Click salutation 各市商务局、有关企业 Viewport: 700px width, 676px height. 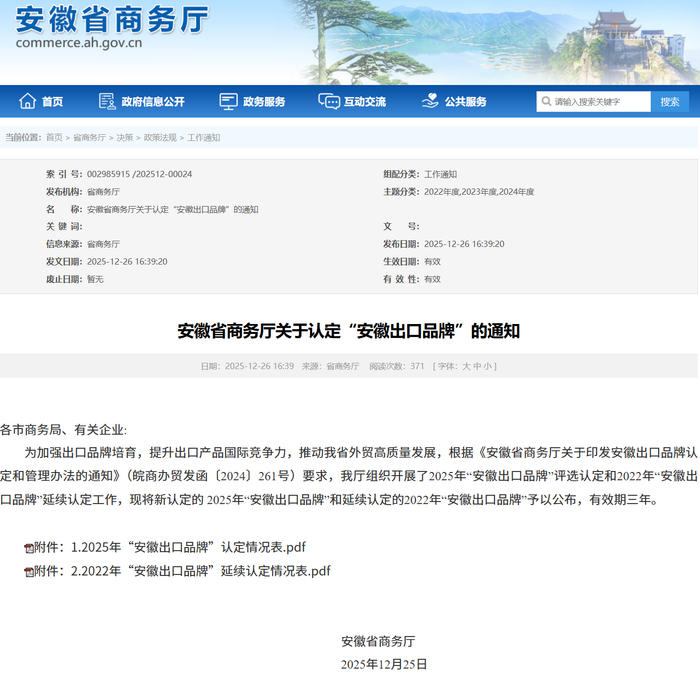coord(63,430)
